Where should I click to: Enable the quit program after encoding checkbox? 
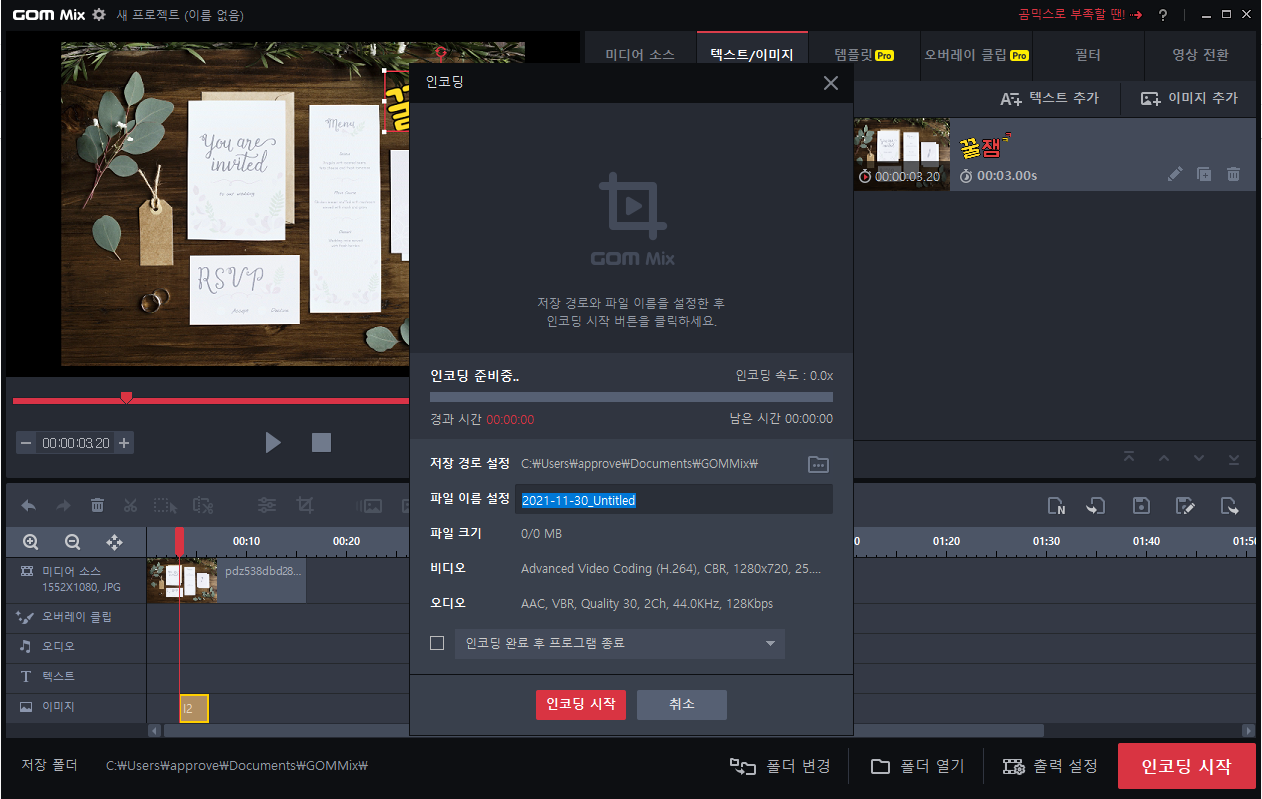437,643
